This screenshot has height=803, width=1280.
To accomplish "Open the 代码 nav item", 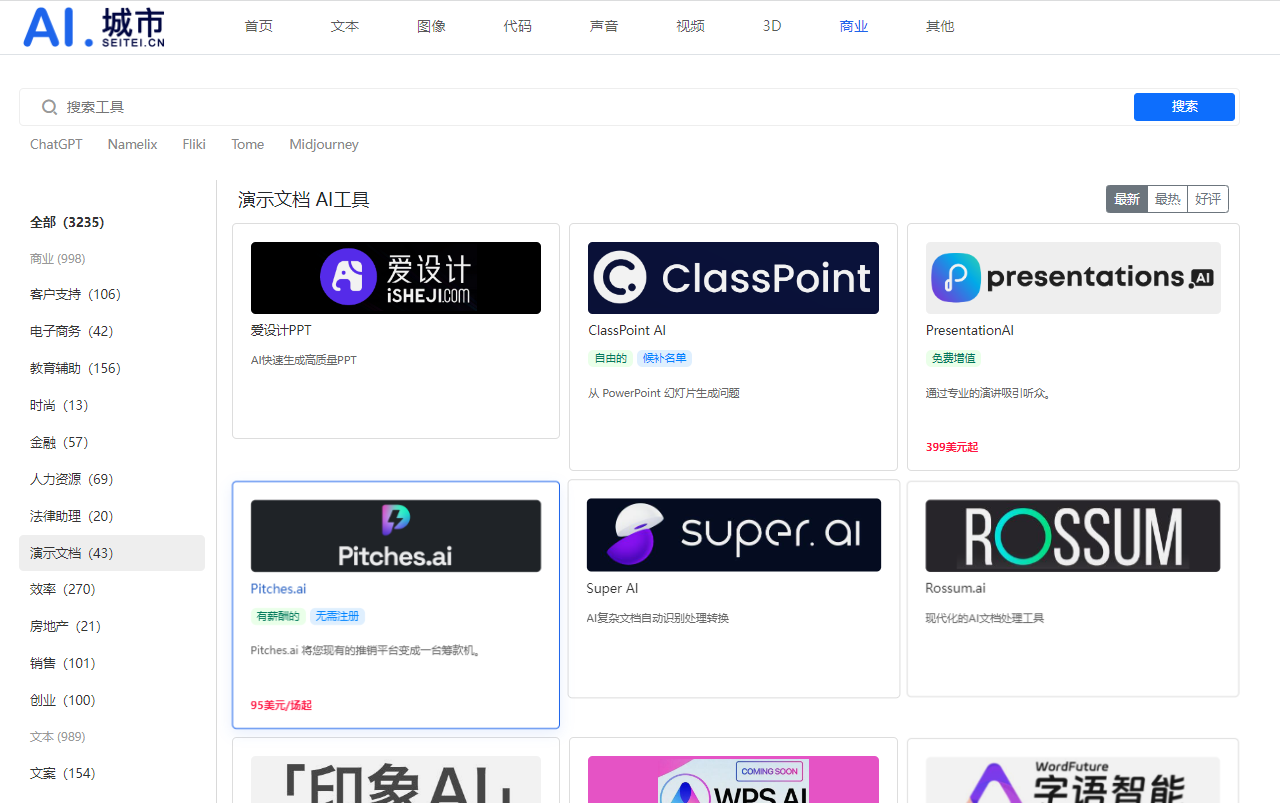I will [x=518, y=26].
